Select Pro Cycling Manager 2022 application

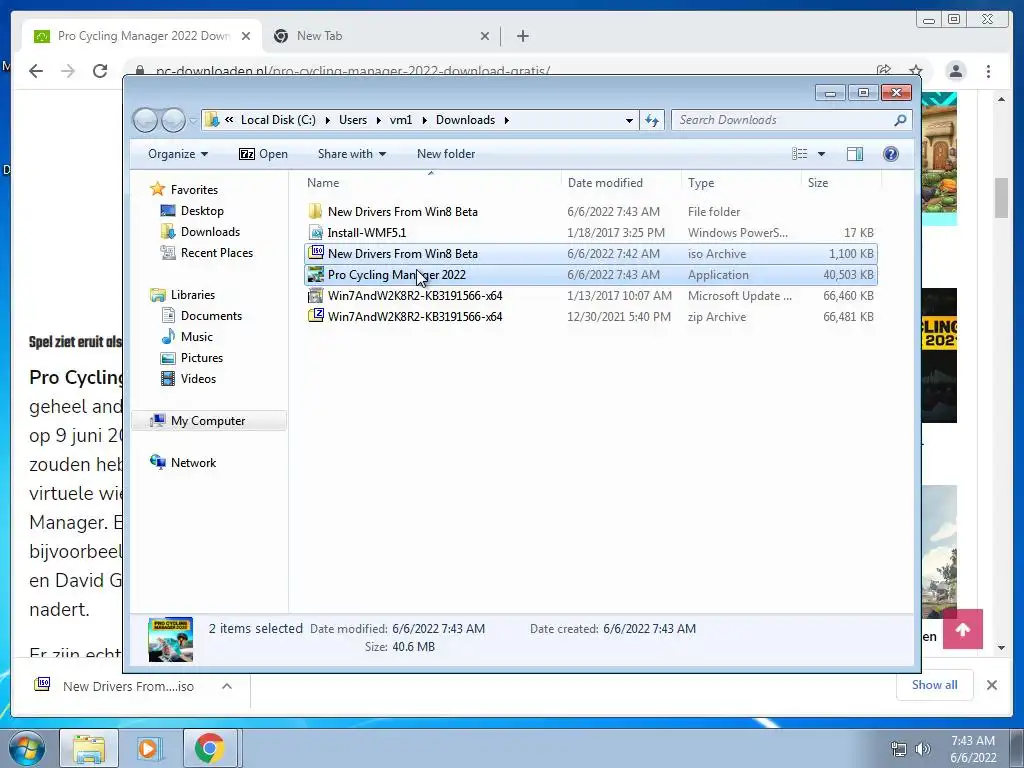tap(591, 274)
